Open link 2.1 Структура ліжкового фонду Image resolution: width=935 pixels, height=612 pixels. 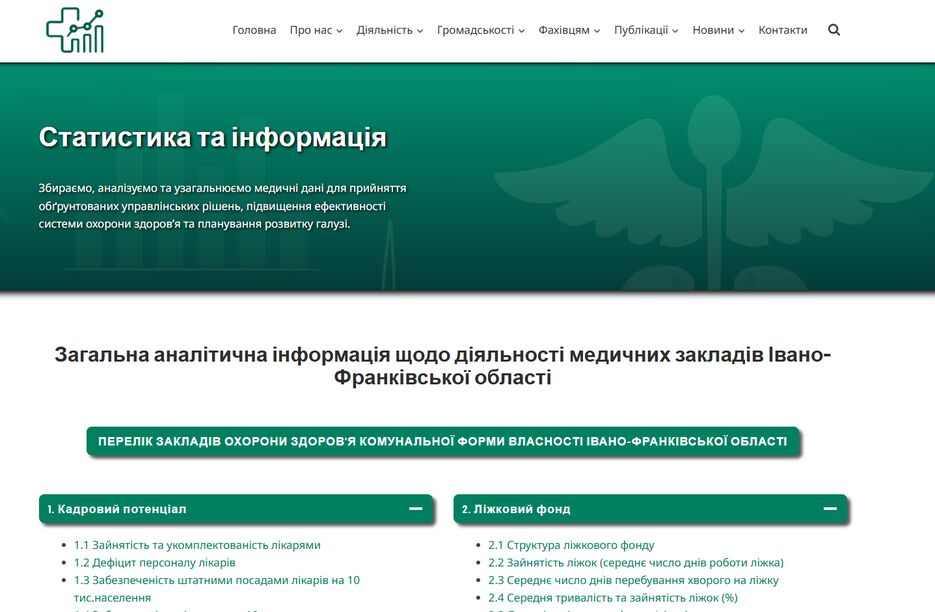click(571, 545)
